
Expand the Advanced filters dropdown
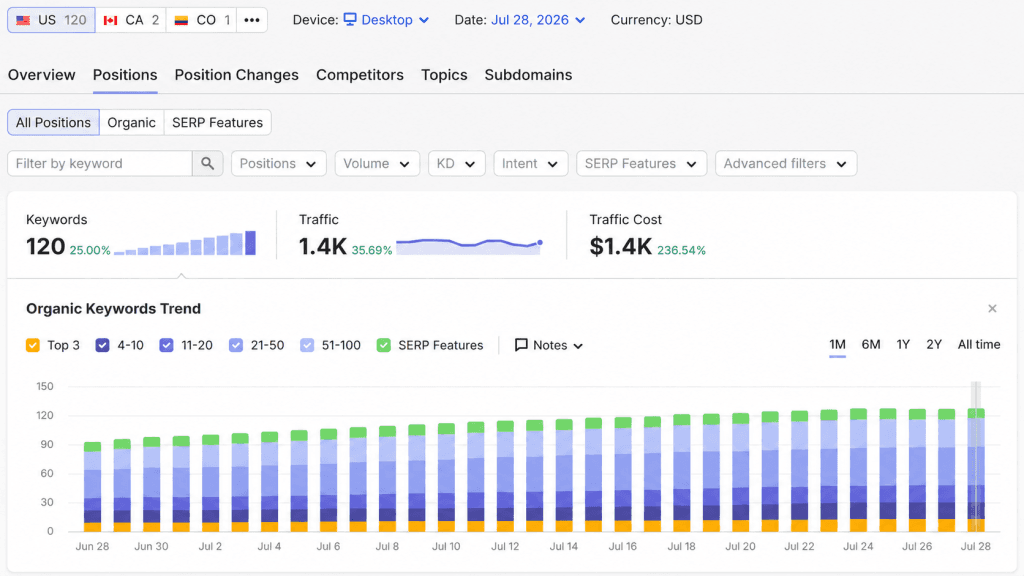(786, 163)
